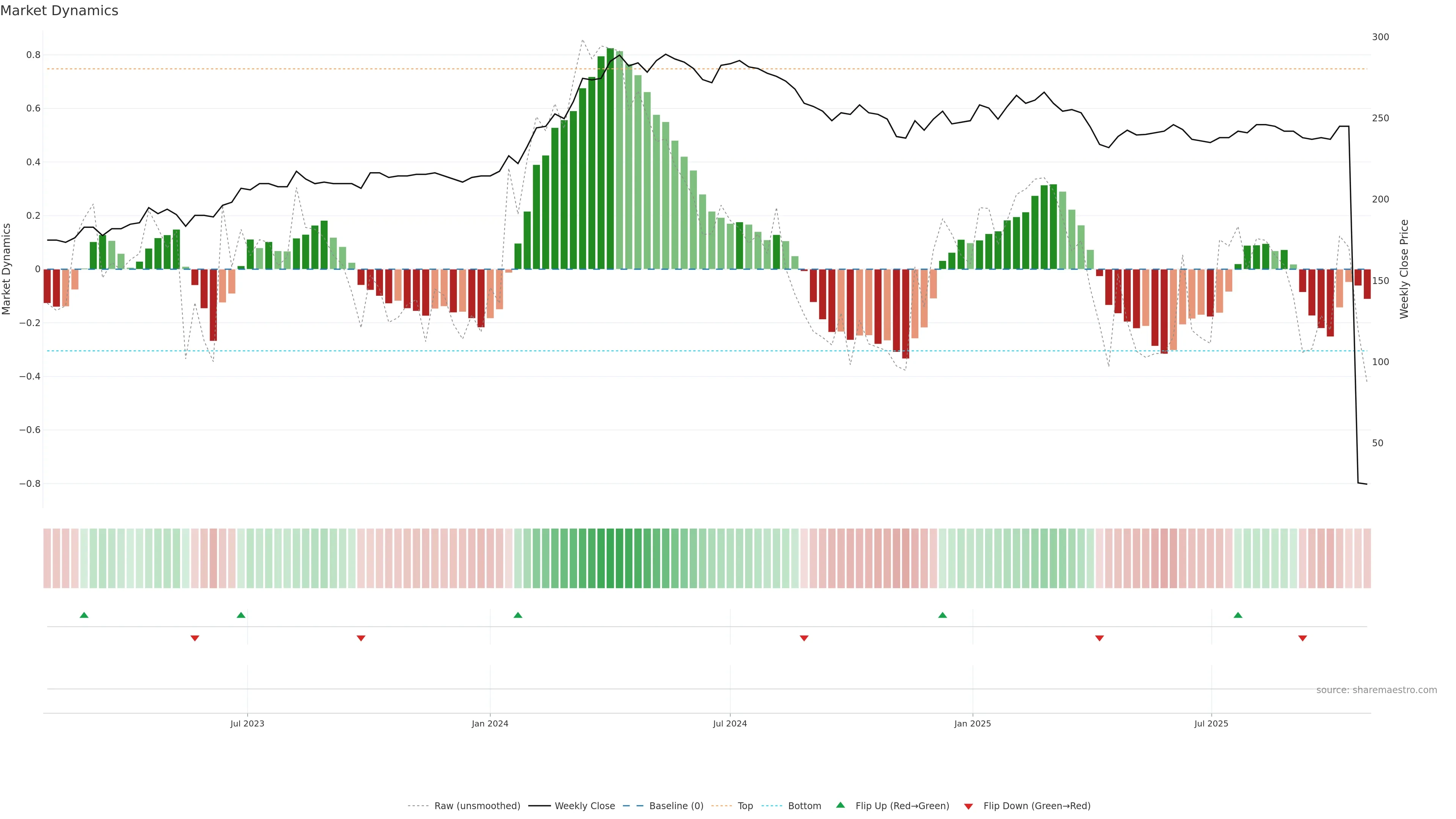
Task: Click the Jan 2024 x-axis label
Action: point(490,723)
